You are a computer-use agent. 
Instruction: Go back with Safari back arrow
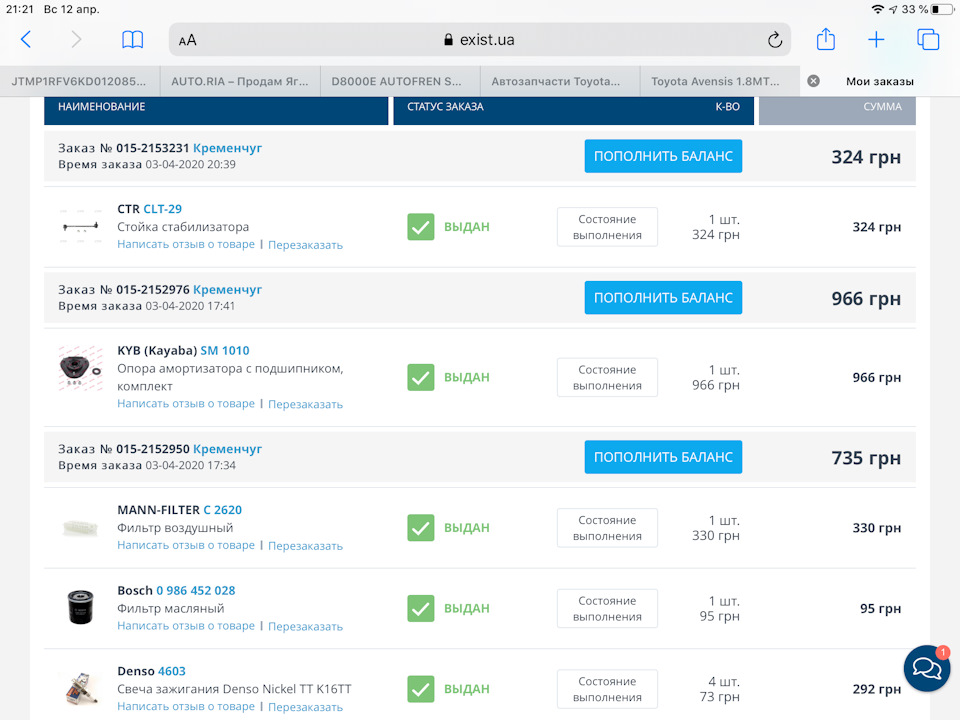click(x=26, y=40)
